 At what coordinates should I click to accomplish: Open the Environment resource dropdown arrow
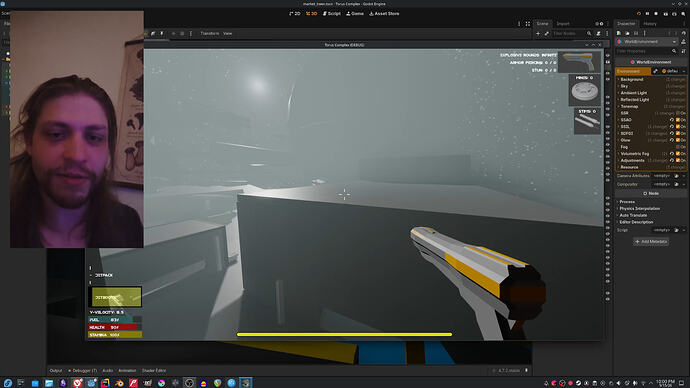pyautogui.click(x=683, y=71)
